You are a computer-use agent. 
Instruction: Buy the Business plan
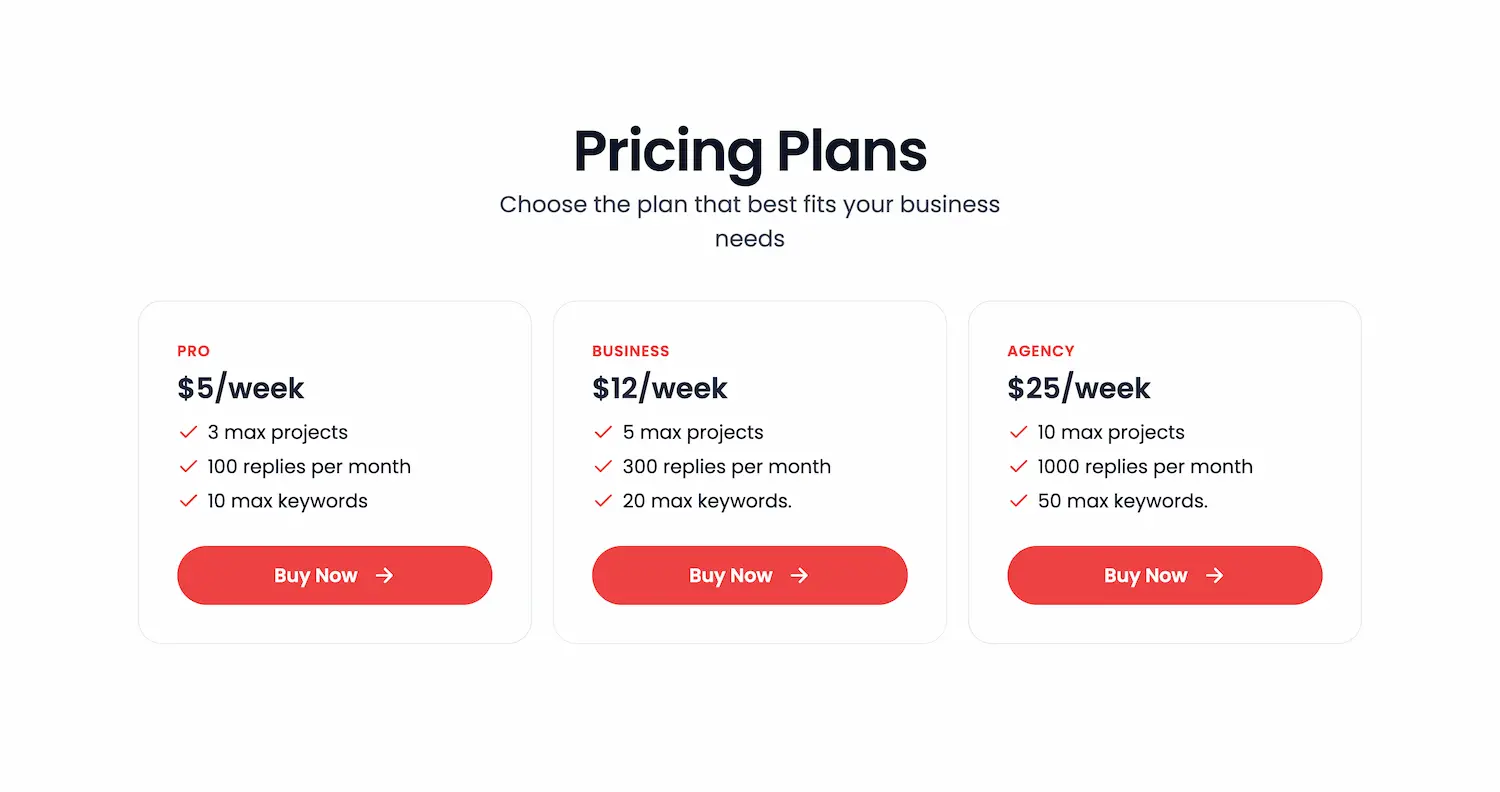point(749,575)
